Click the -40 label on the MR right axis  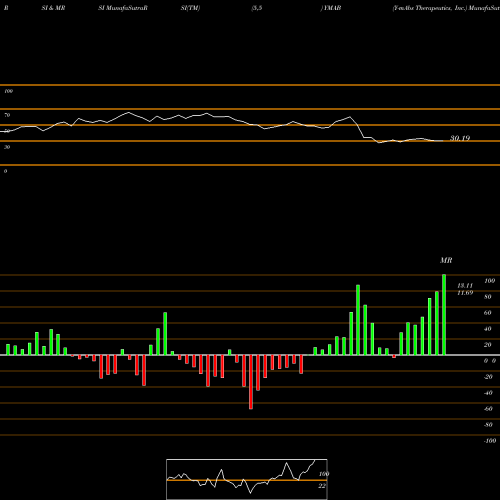coord(488,393)
